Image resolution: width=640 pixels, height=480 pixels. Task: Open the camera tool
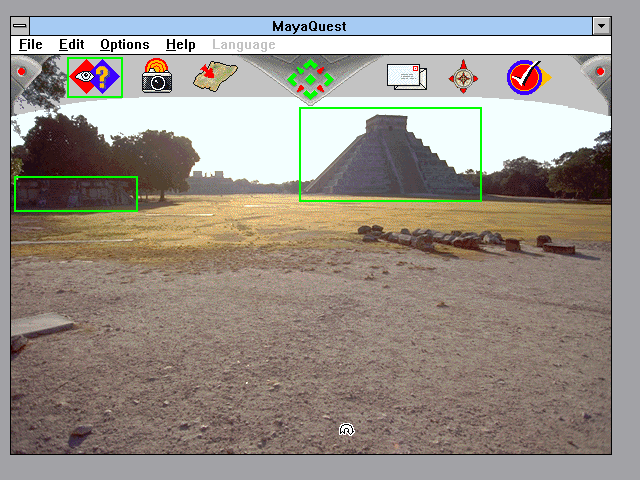(x=157, y=76)
